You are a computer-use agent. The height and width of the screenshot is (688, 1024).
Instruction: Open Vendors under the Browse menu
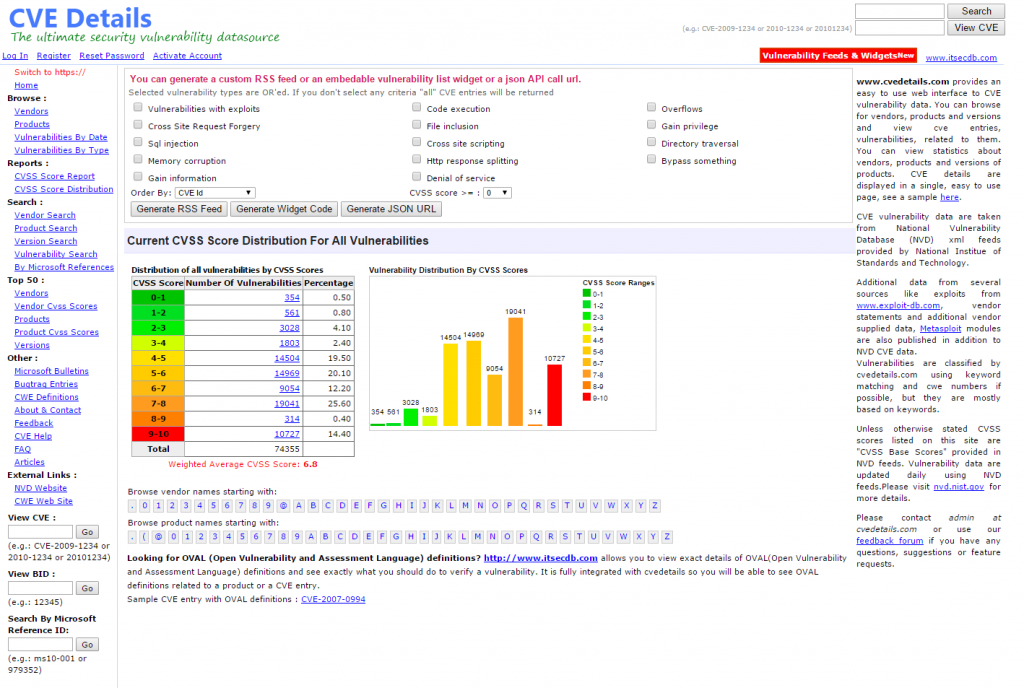point(31,111)
